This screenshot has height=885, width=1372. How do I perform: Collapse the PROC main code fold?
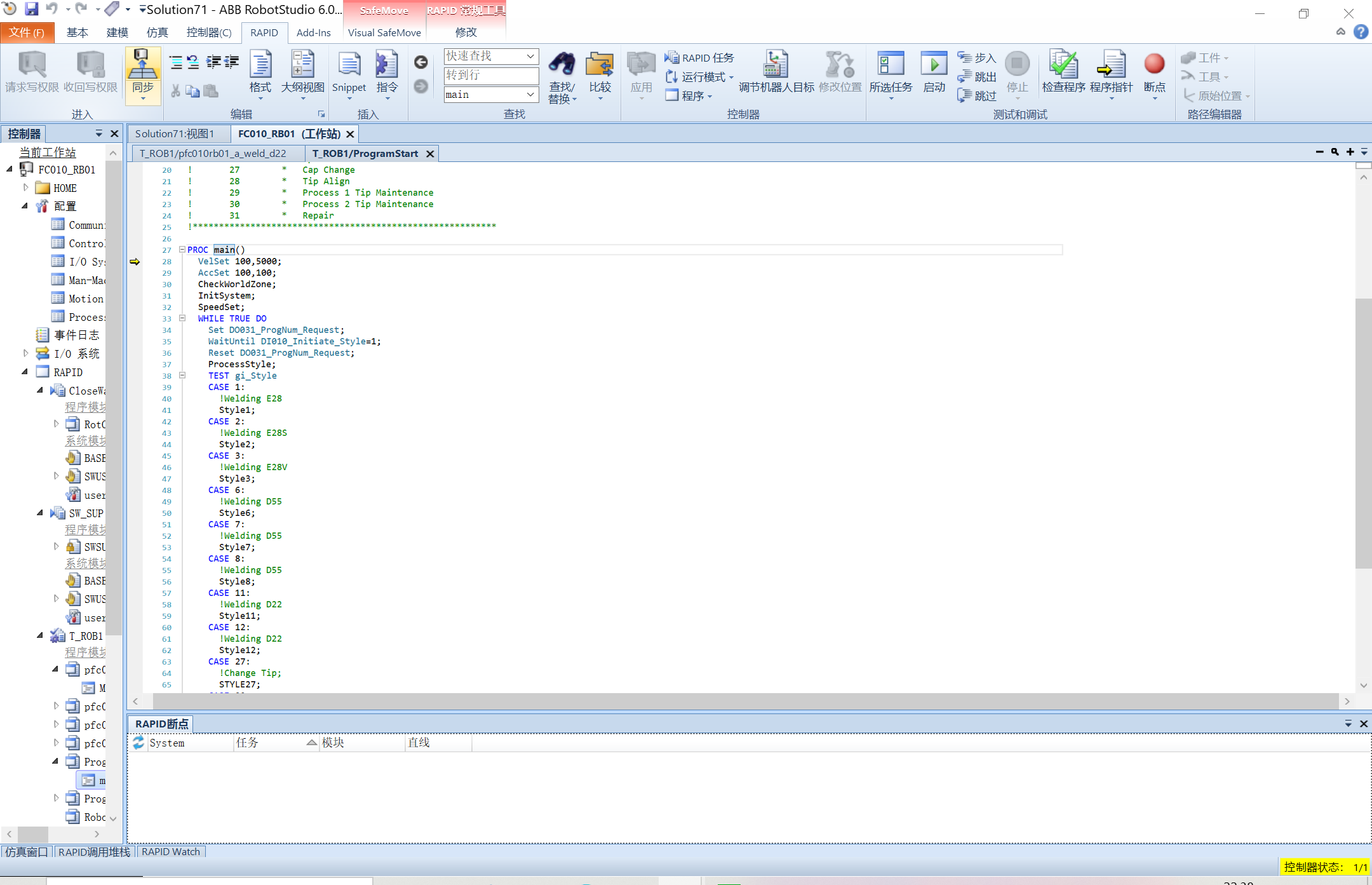click(182, 250)
